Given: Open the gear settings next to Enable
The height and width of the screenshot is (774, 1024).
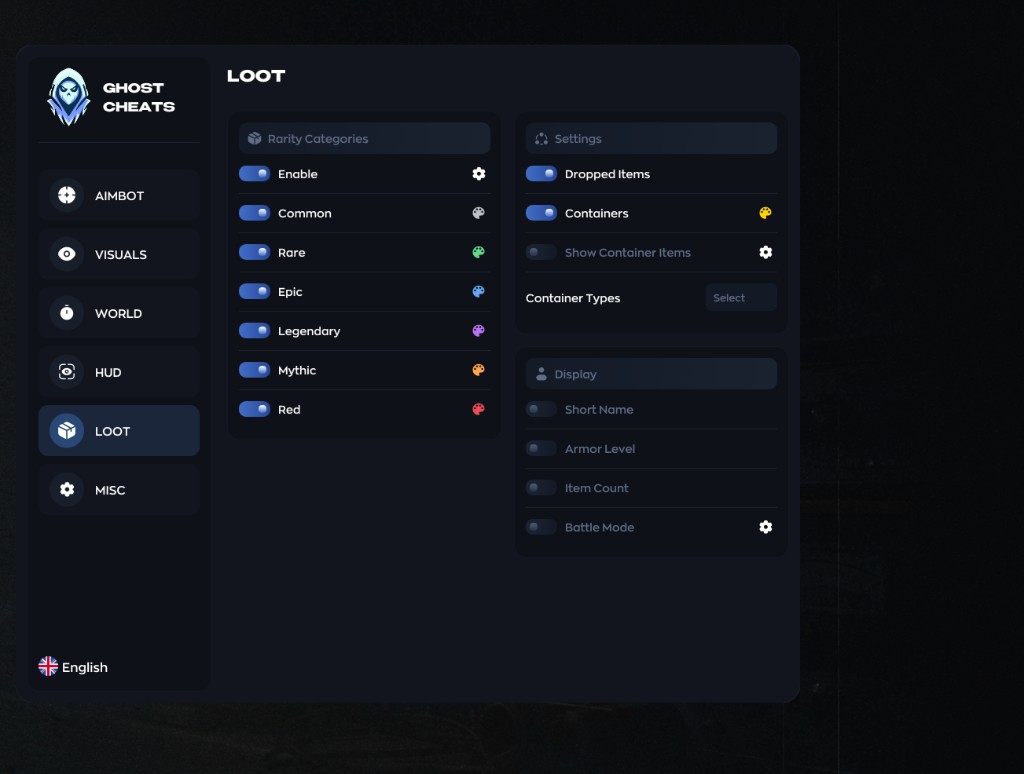Looking at the screenshot, I should [478, 174].
